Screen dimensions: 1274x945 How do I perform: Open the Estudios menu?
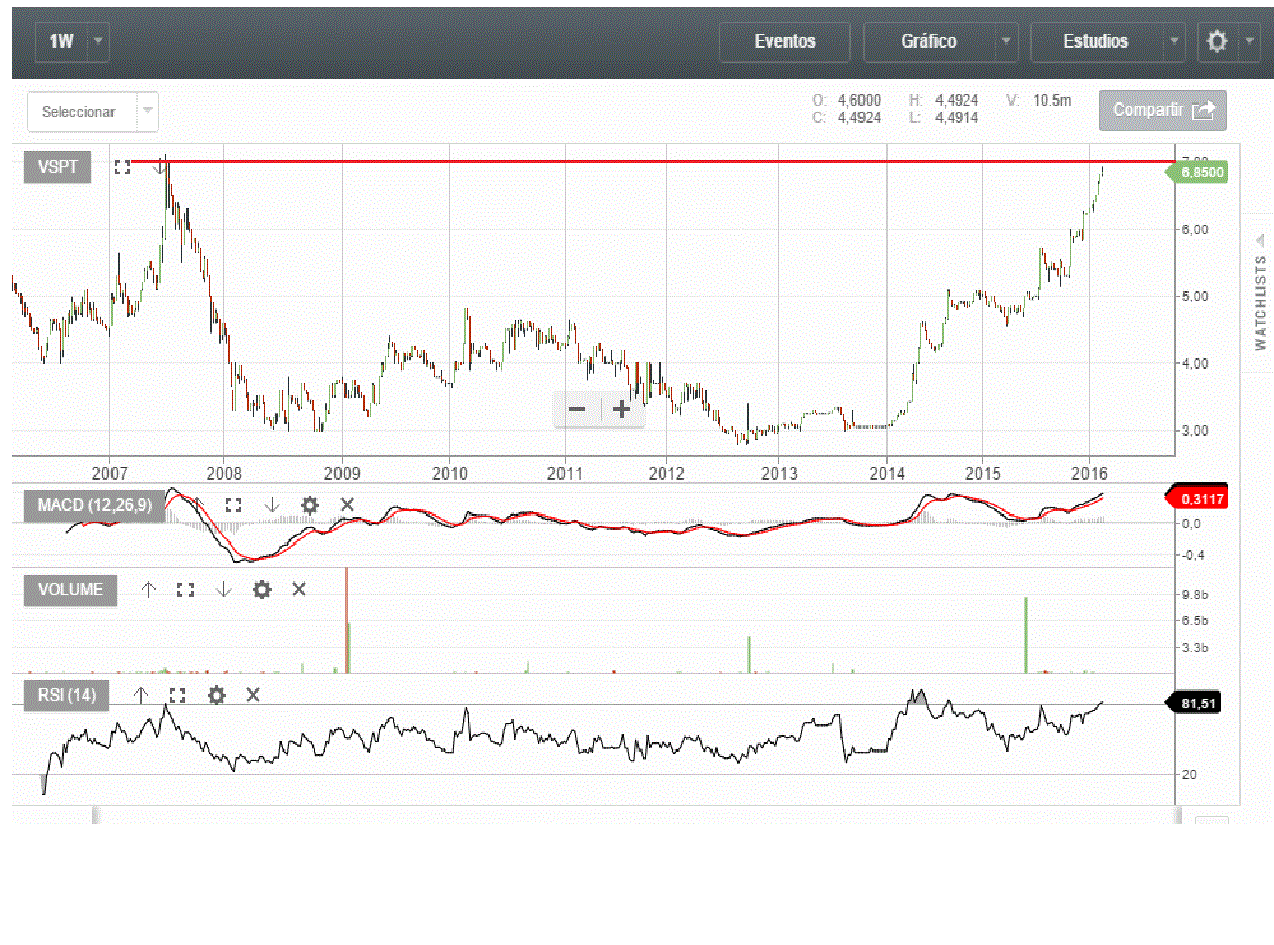click(1097, 42)
